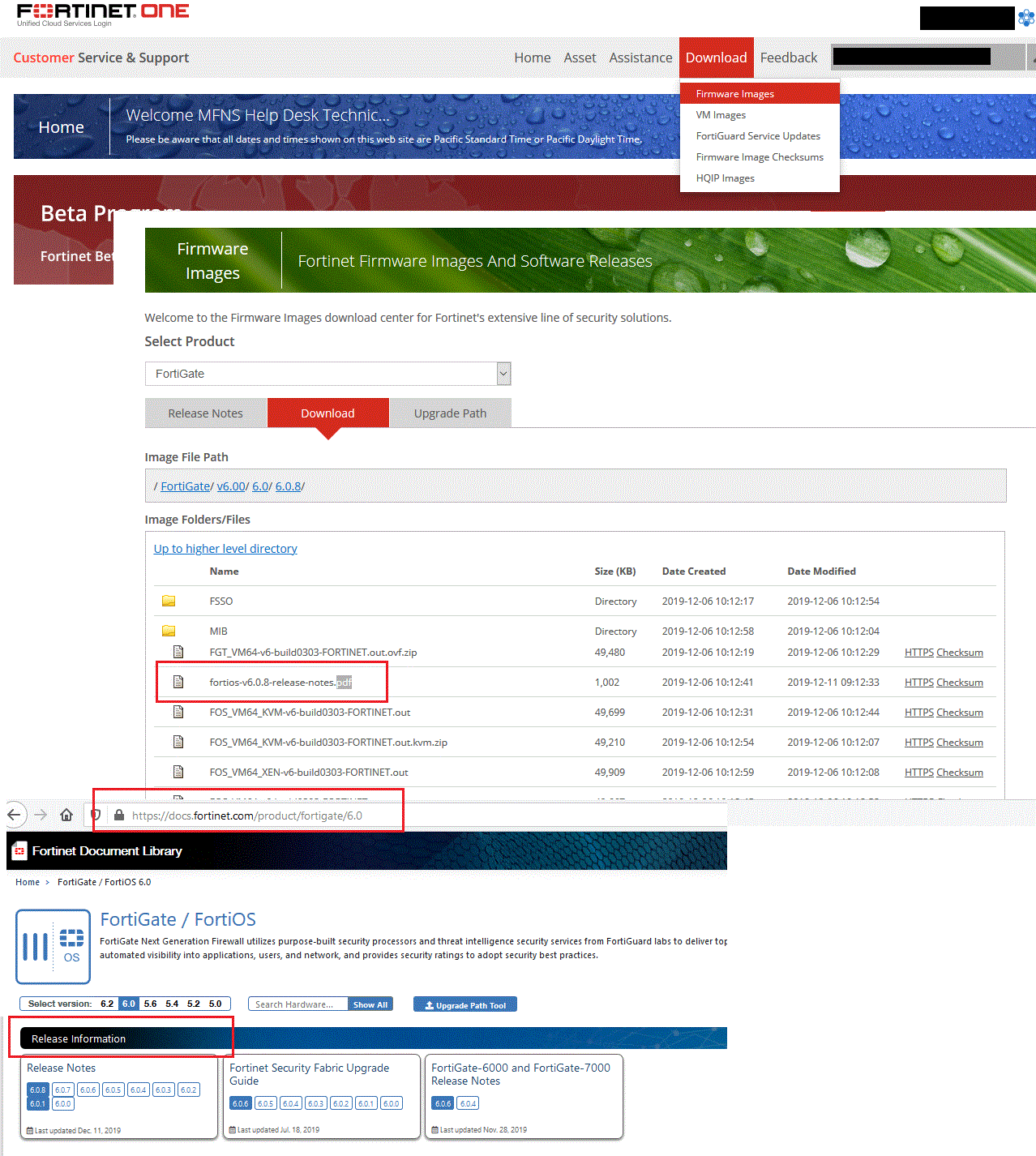Image resolution: width=1036 pixels, height=1156 pixels.
Task: Click HTTPS link for fortios-v6.0.8-release-notes.pdf
Action: click(x=919, y=683)
